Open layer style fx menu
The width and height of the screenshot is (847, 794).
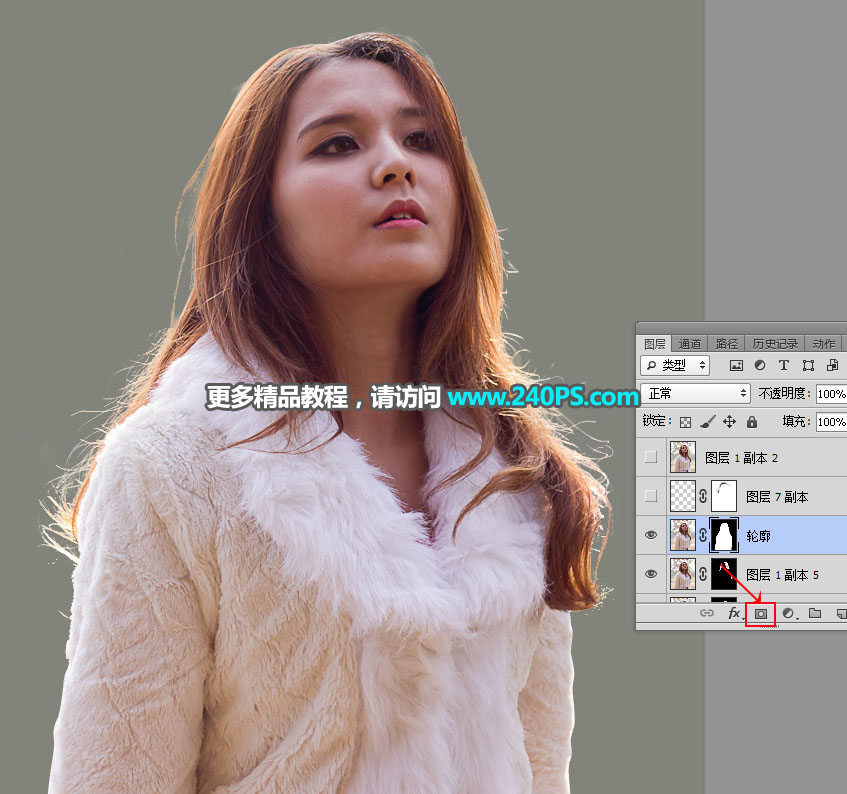pyautogui.click(x=734, y=613)
